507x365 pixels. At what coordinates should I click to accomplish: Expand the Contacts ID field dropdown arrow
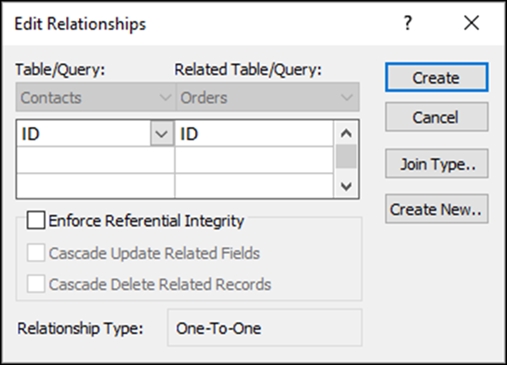[x=162, y=134]
